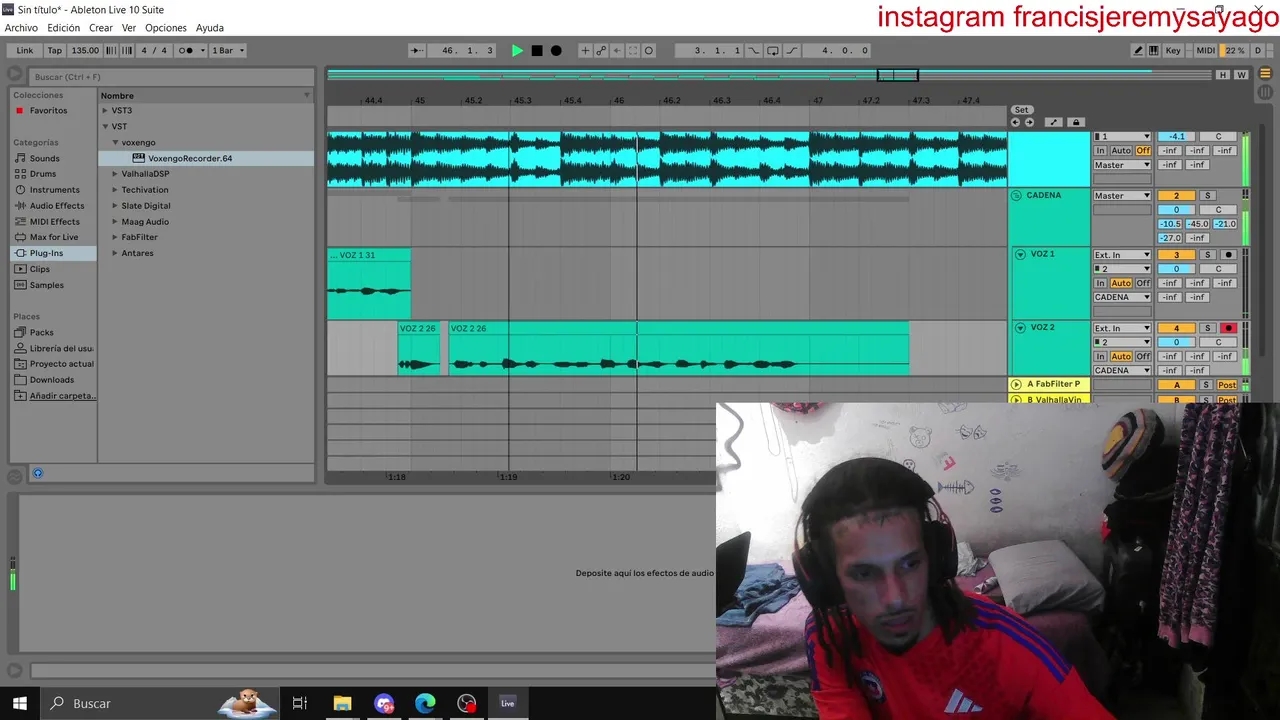Solo the VOZ 1 track
This screenshot has height=720, width=1280.
[x=1207, y=255]
